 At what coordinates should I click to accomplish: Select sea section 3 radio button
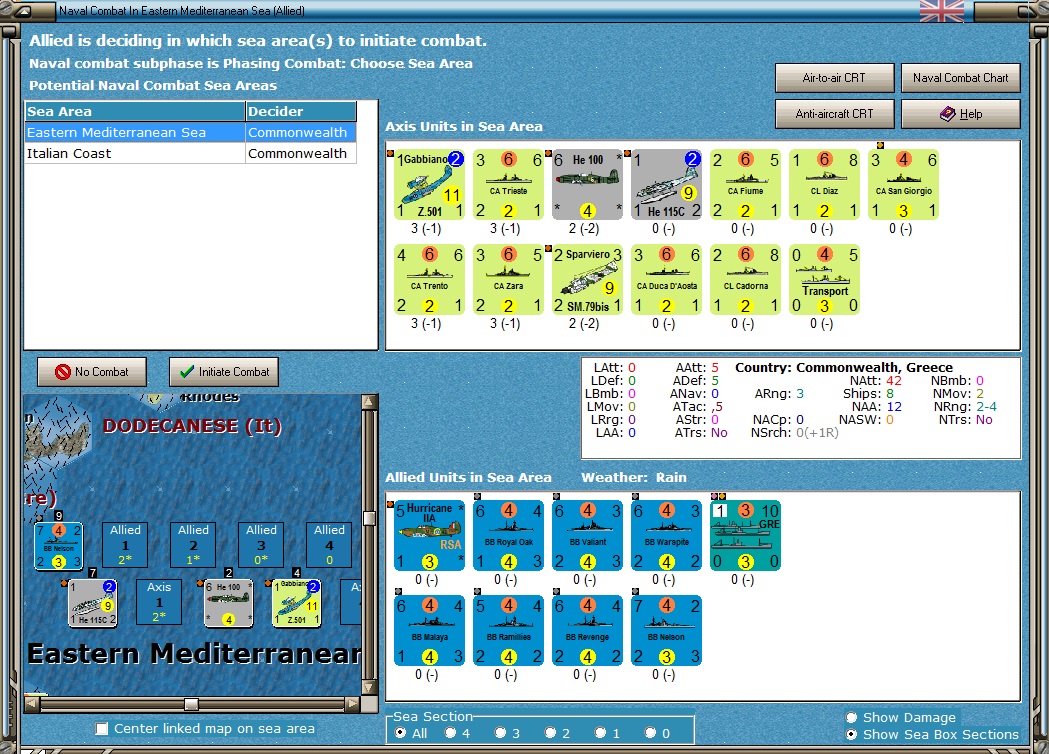[x=500, y=733]
